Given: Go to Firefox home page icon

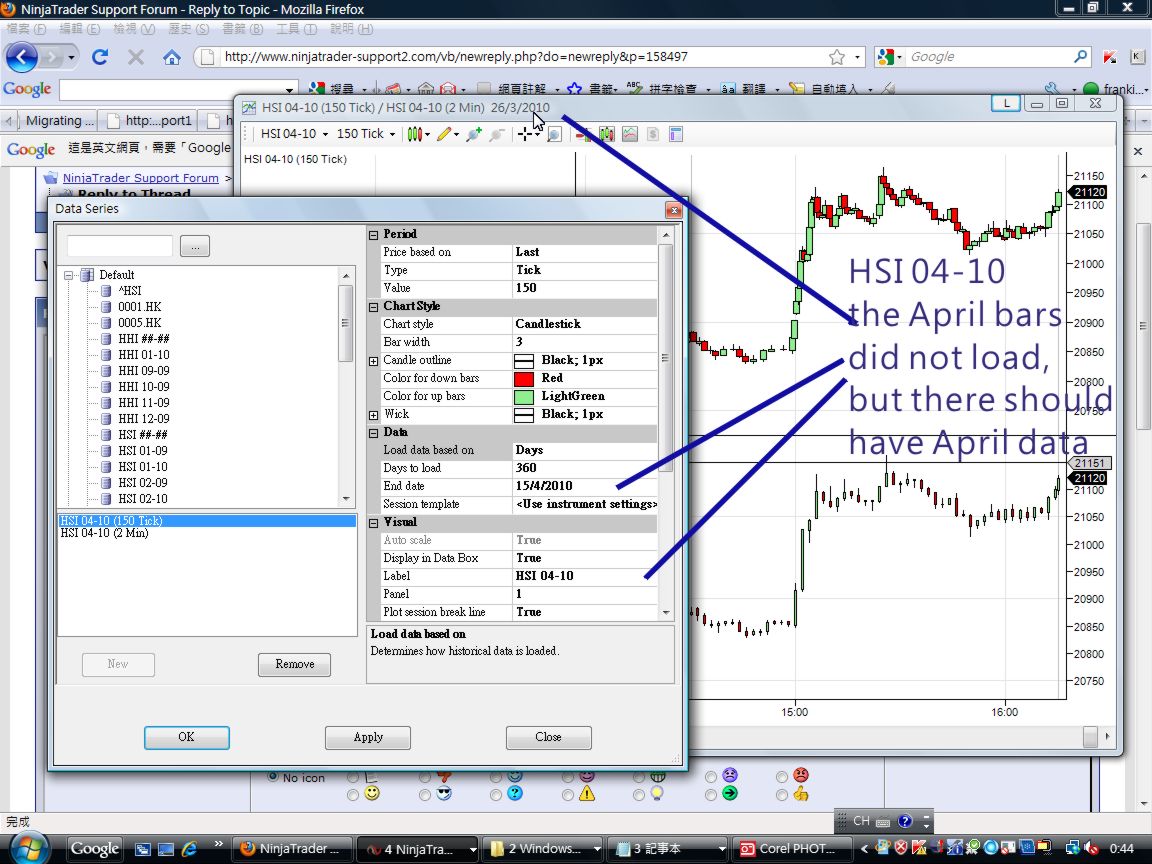Looking at the screenshot, I should point(171,57).
